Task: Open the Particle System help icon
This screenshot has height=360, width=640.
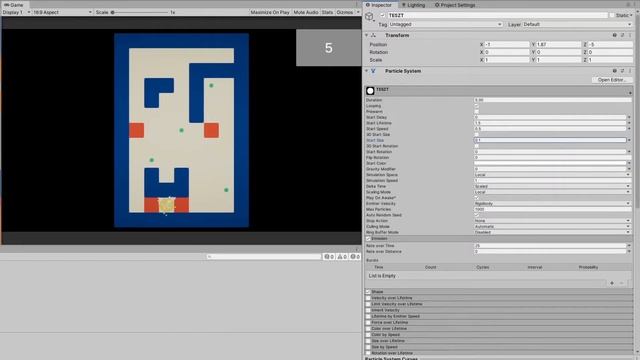Action: (x=615, y=71)
